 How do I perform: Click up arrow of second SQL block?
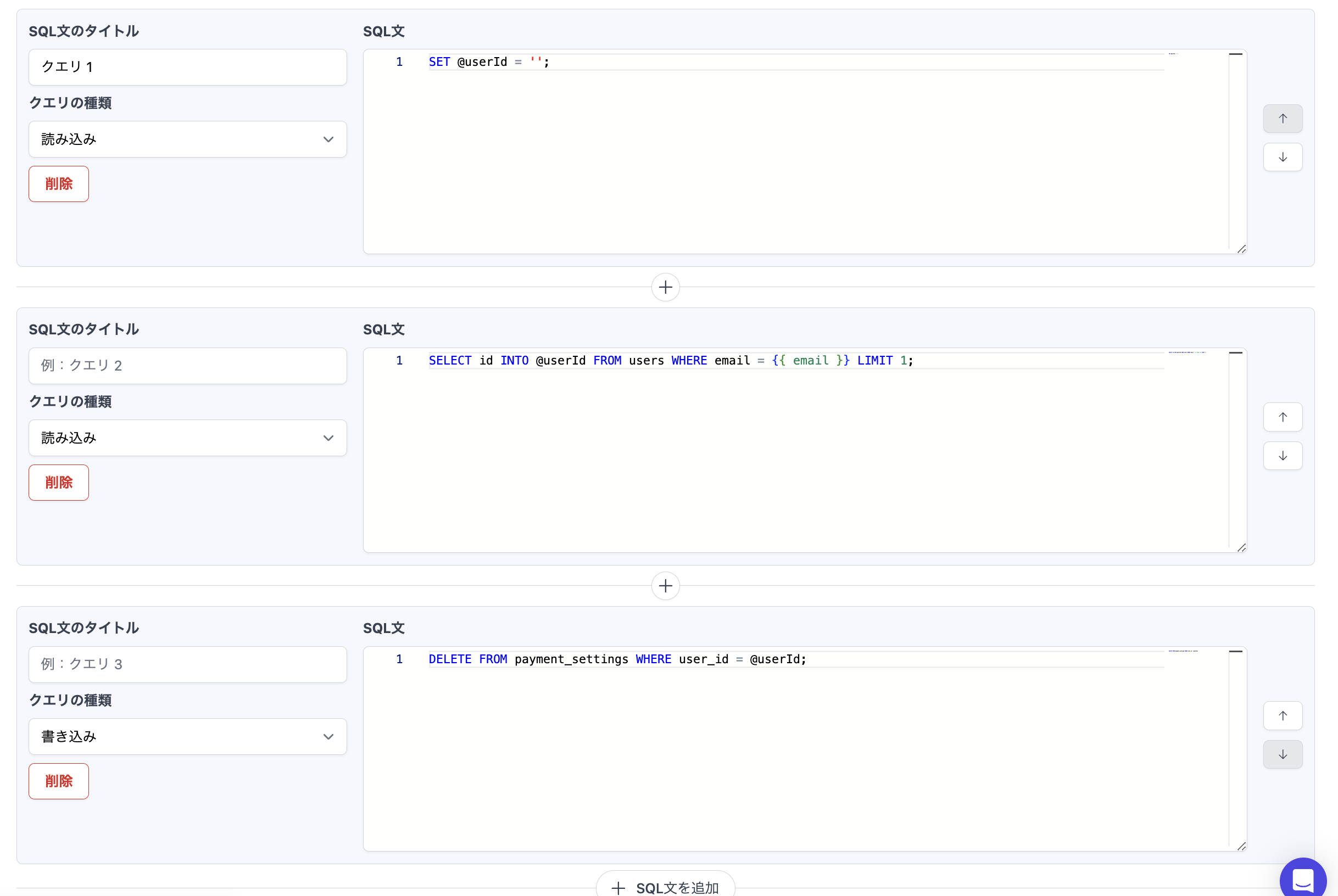(1282, 417)
